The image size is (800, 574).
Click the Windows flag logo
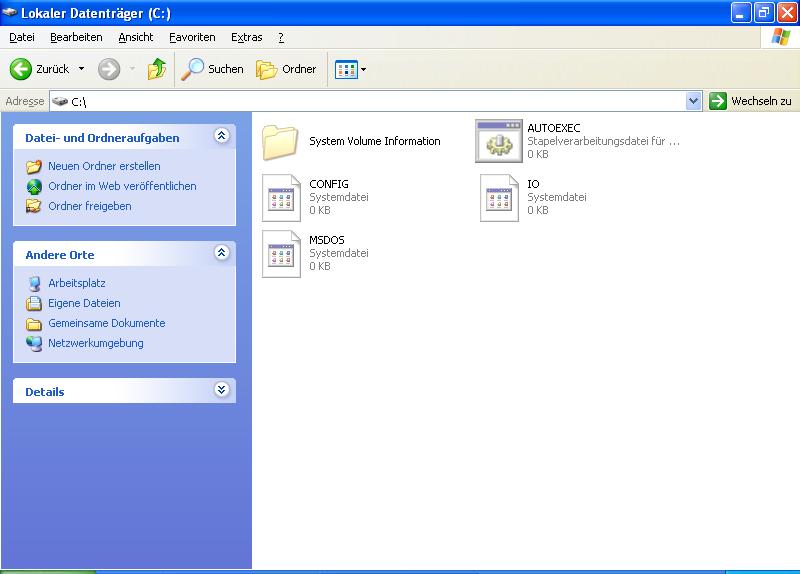[x=780, y=37]
